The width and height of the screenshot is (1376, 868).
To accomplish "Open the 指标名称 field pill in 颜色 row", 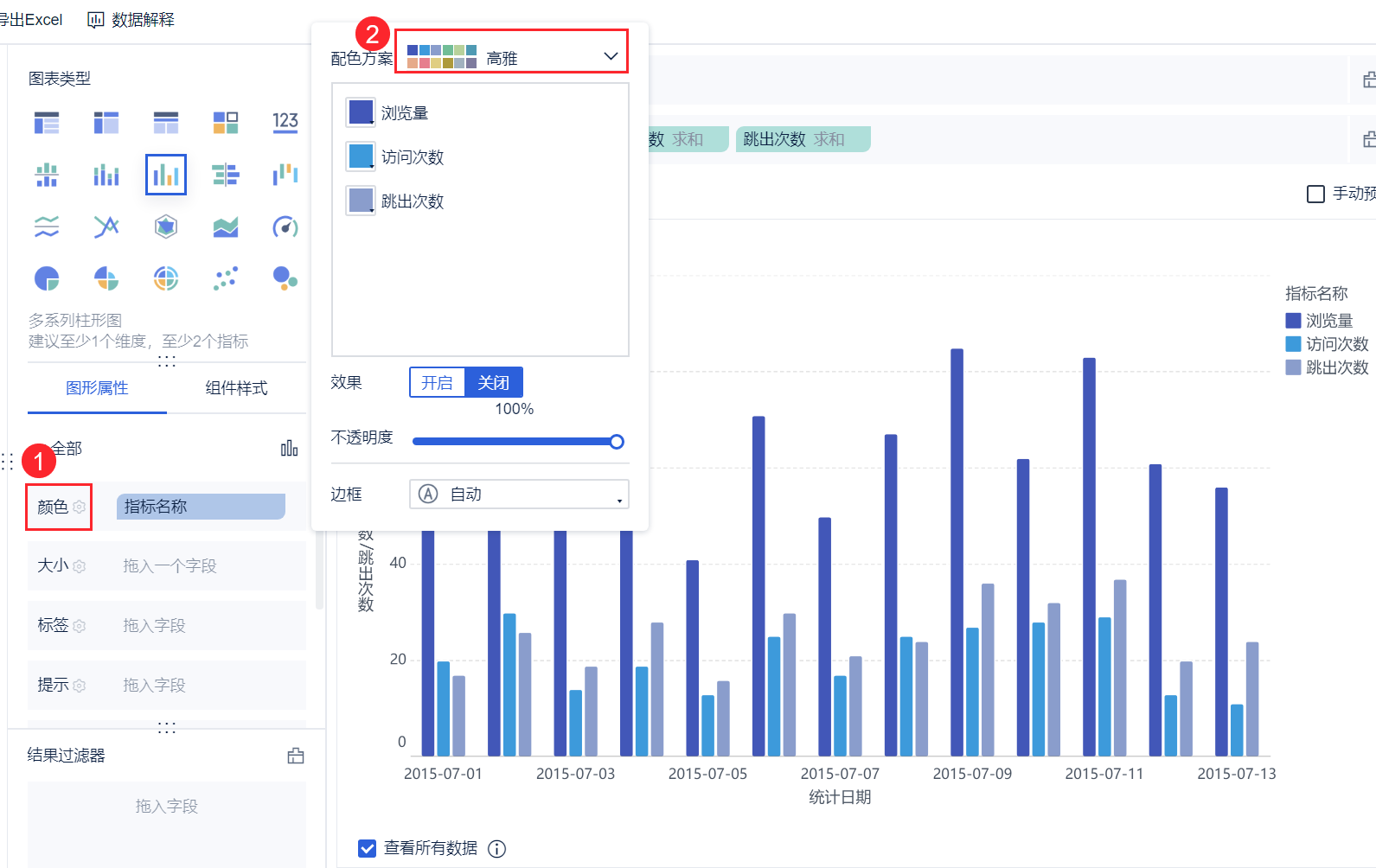I will coord(201,507).
